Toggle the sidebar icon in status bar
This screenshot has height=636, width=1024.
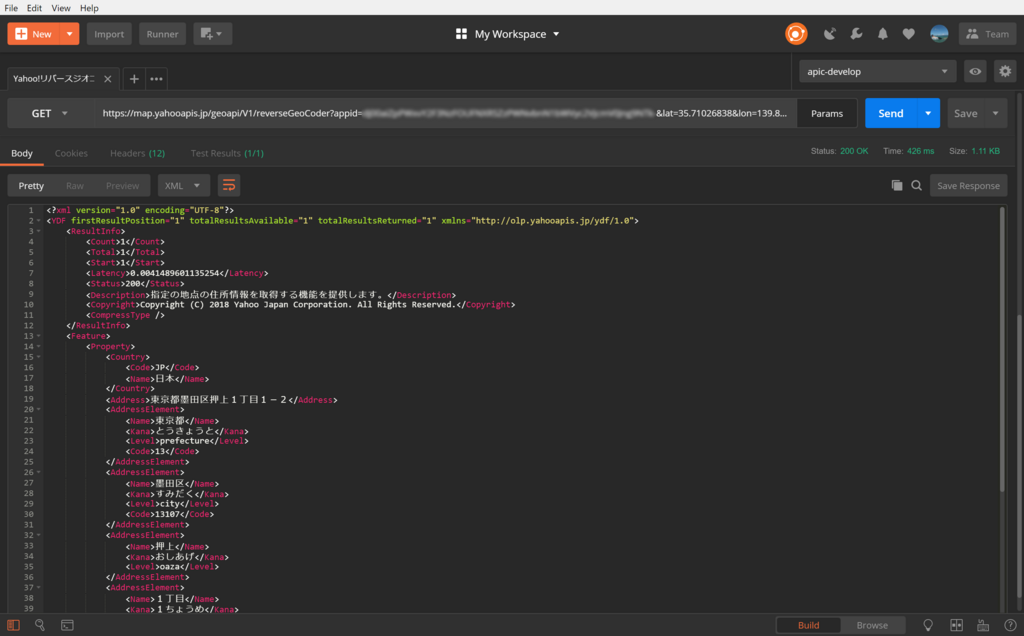coord(13,625)
